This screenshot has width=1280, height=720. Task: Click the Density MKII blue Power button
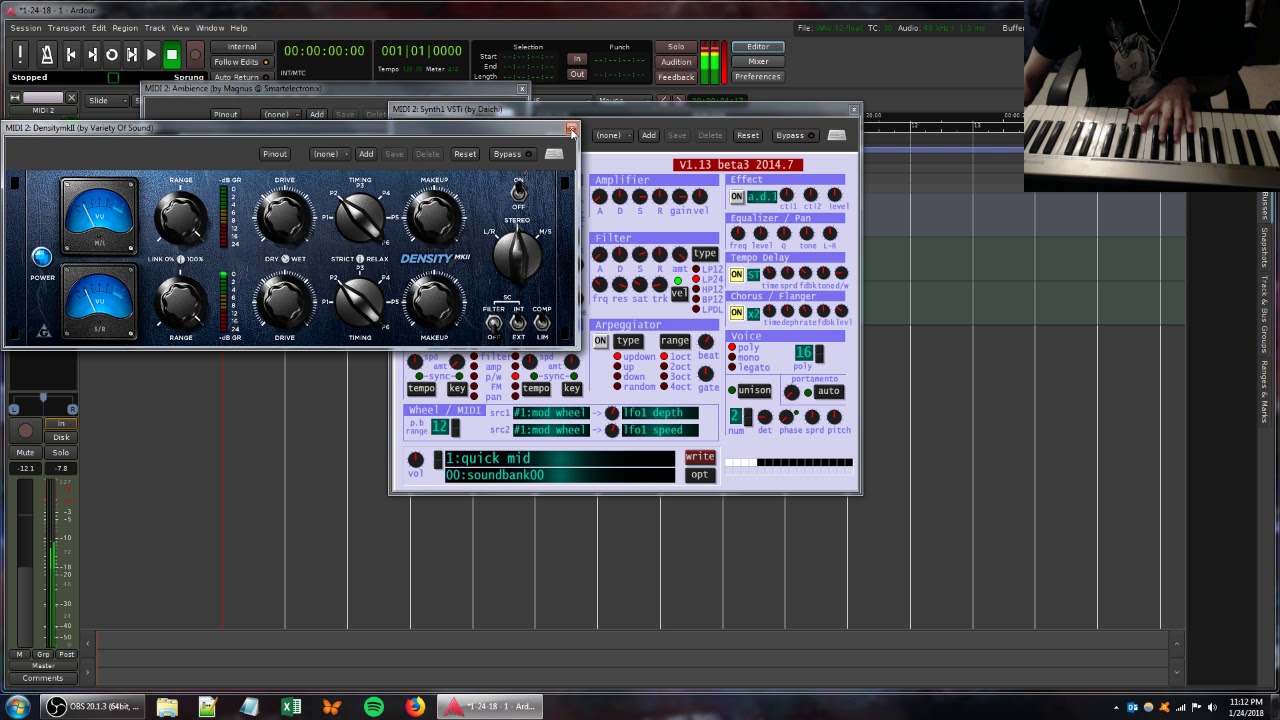coord(41,258)
